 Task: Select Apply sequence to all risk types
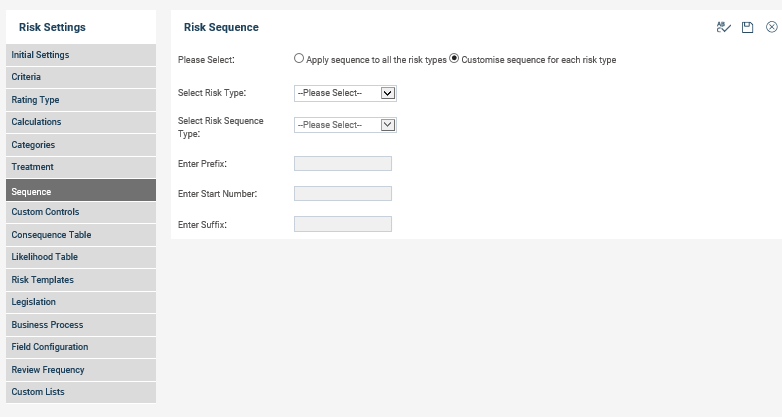point(299,58)
